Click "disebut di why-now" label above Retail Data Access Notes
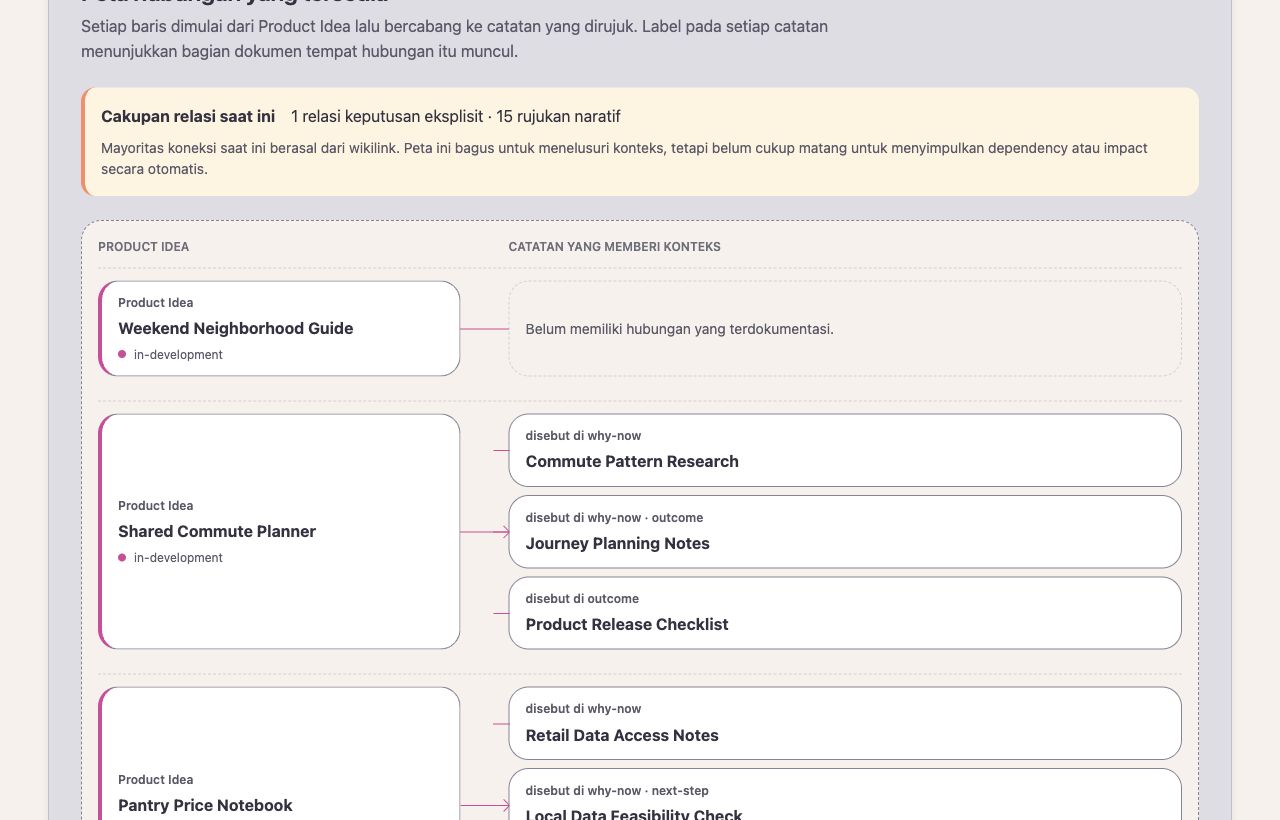The image size is (1280, 820). (x=583, y=709)
